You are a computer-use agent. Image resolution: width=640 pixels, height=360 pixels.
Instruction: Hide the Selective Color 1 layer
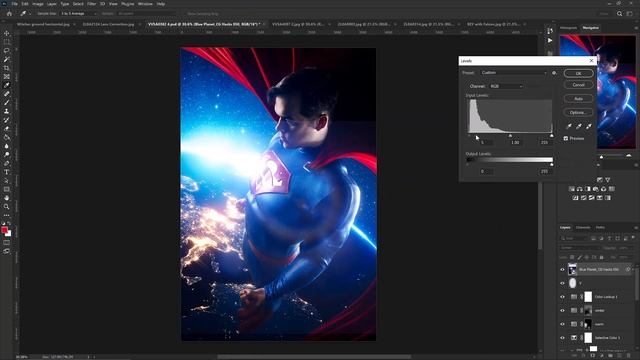click(562, 338)
